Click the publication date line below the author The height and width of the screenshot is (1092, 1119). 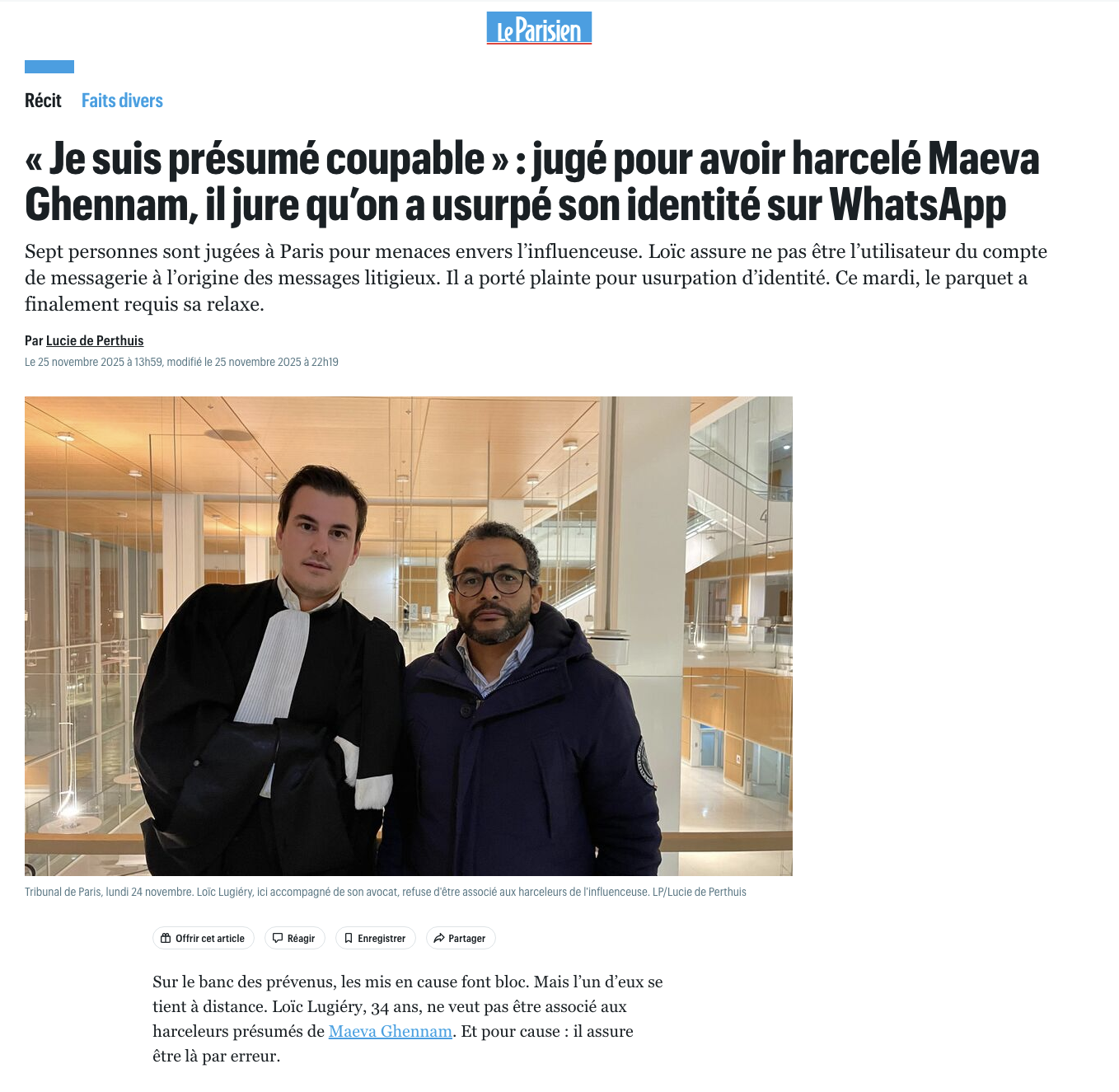point(181,362)
